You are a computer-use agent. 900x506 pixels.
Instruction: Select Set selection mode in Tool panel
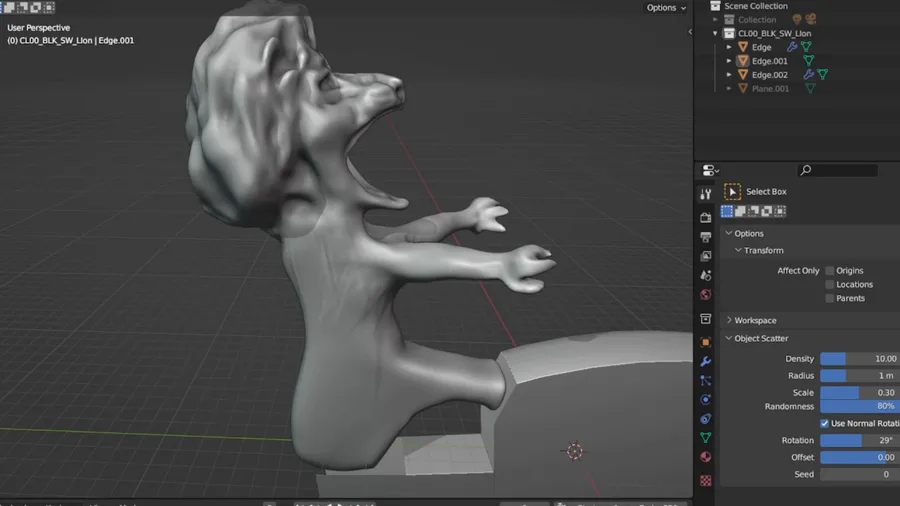tap(727, 211)
